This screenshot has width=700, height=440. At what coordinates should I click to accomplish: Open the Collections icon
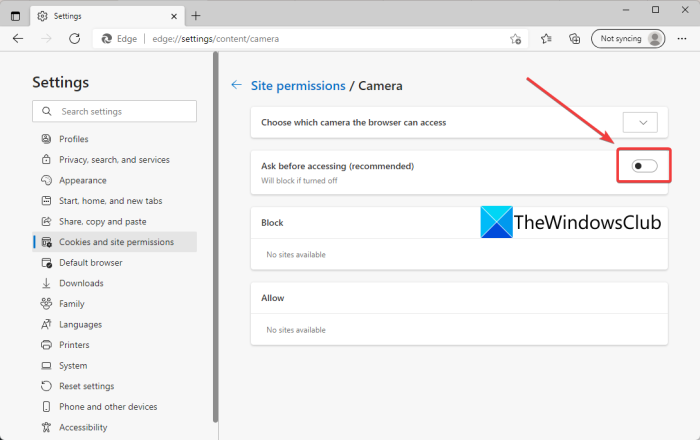pyautogui.click(x=575, y=39)
